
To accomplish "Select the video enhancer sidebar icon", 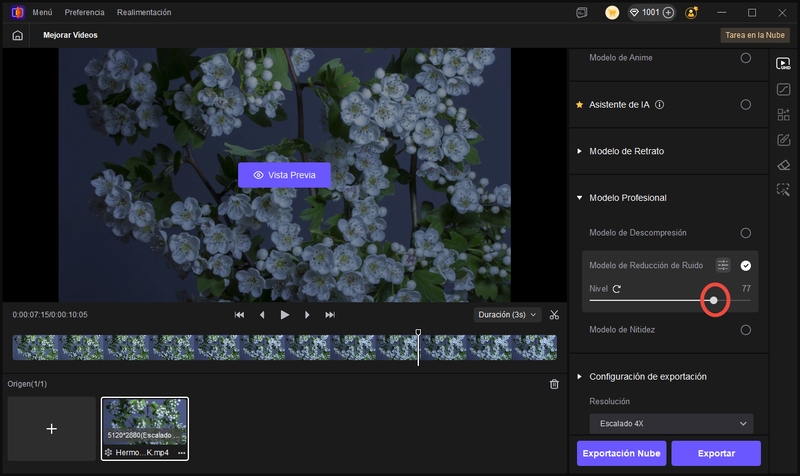I will coord(783,64).
